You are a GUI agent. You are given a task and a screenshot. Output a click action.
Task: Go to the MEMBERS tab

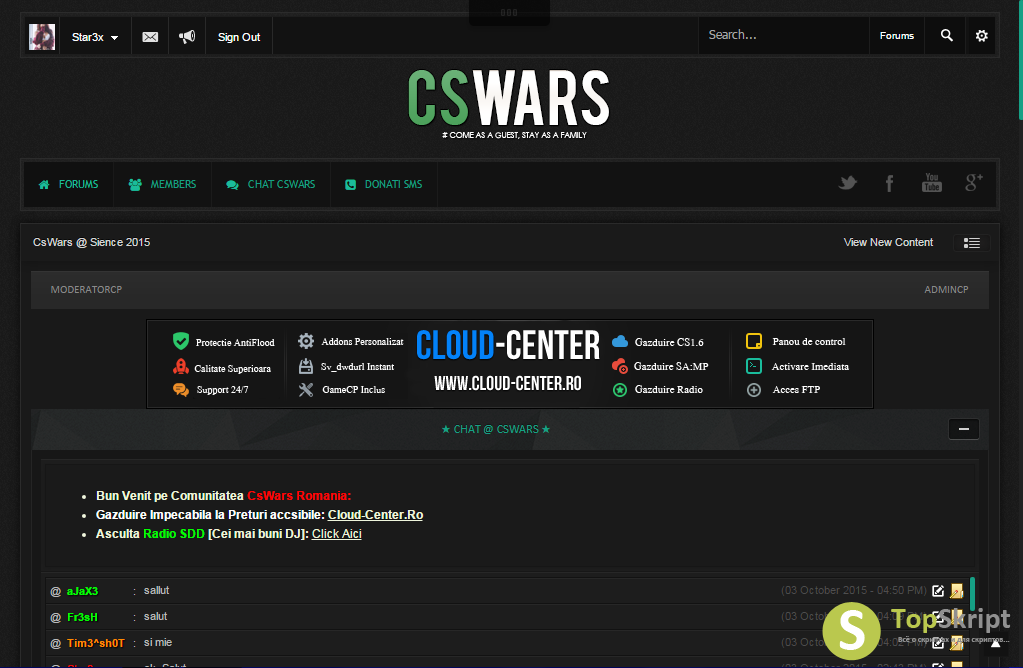tap(162, 185)
